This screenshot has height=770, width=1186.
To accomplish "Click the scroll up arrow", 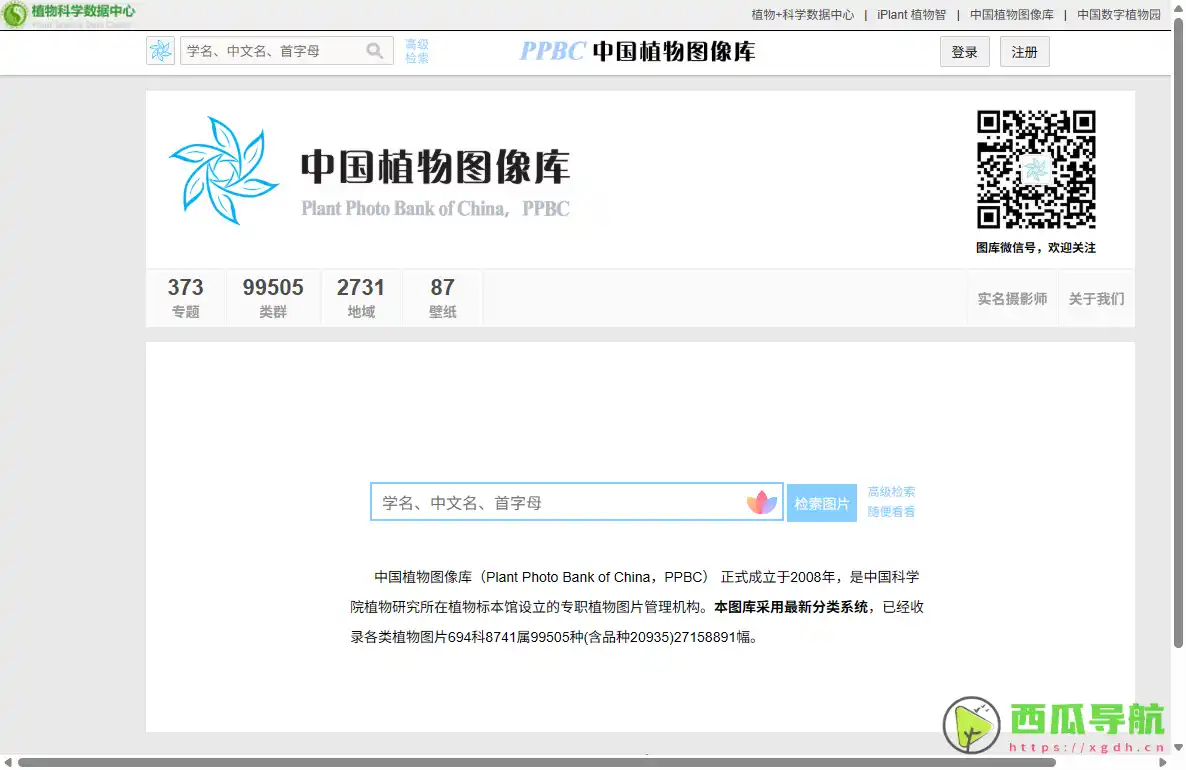I will [x=1178, y=7].
